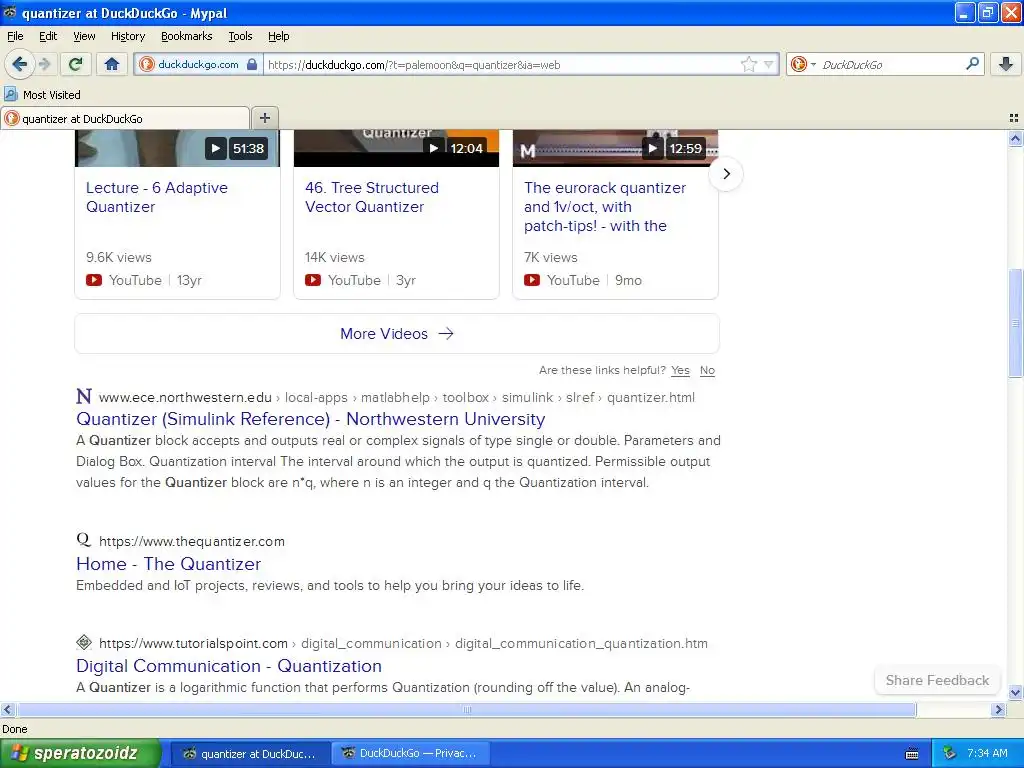Image resolution: width=1024 pixels, height=768 pixels.
Task: Click the Share Feedback button
Action: (937, 680)
